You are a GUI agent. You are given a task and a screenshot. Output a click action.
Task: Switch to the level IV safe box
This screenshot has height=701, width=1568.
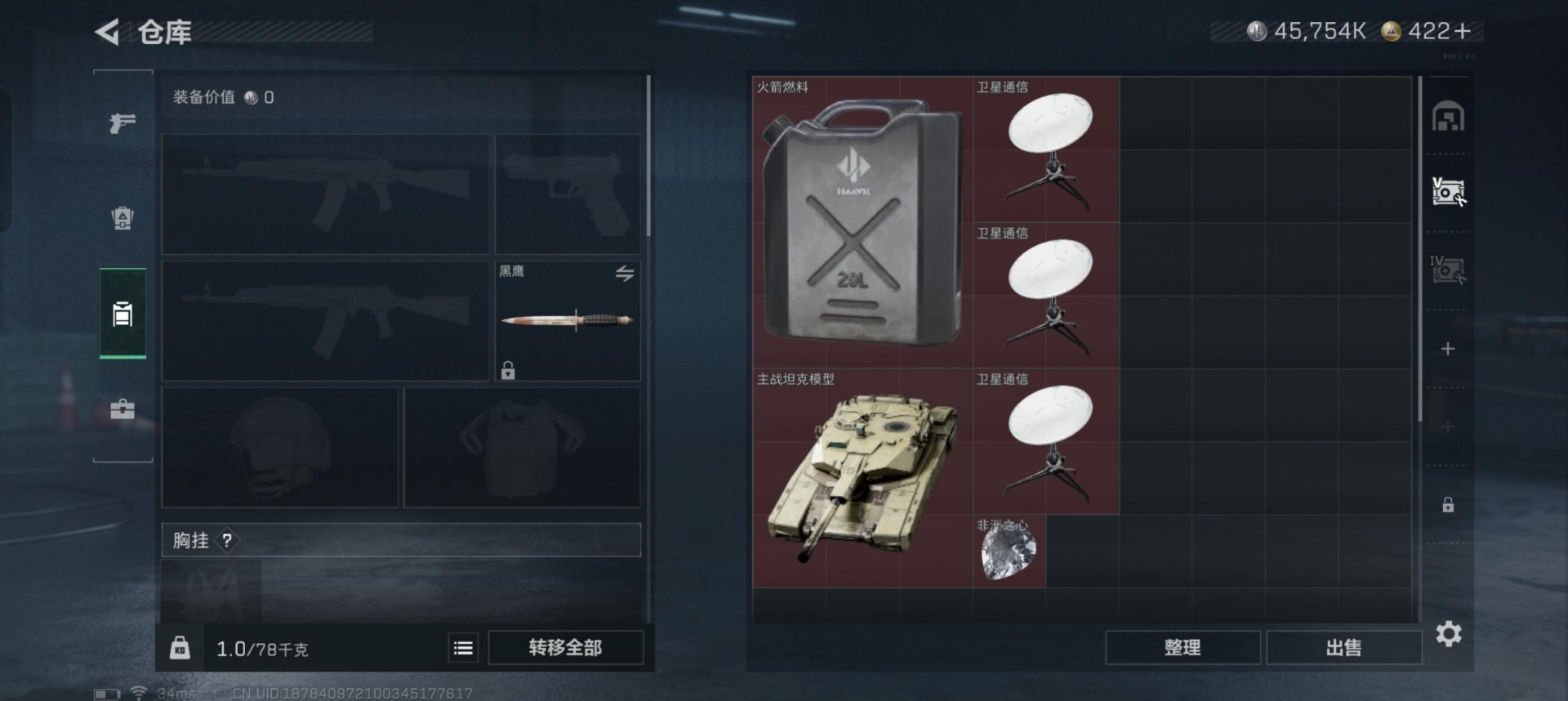click(1448, 270)
